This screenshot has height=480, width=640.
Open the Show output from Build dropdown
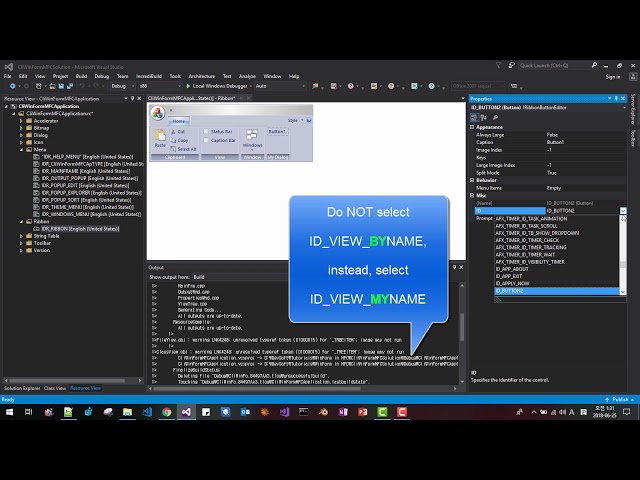click(241, 277)
